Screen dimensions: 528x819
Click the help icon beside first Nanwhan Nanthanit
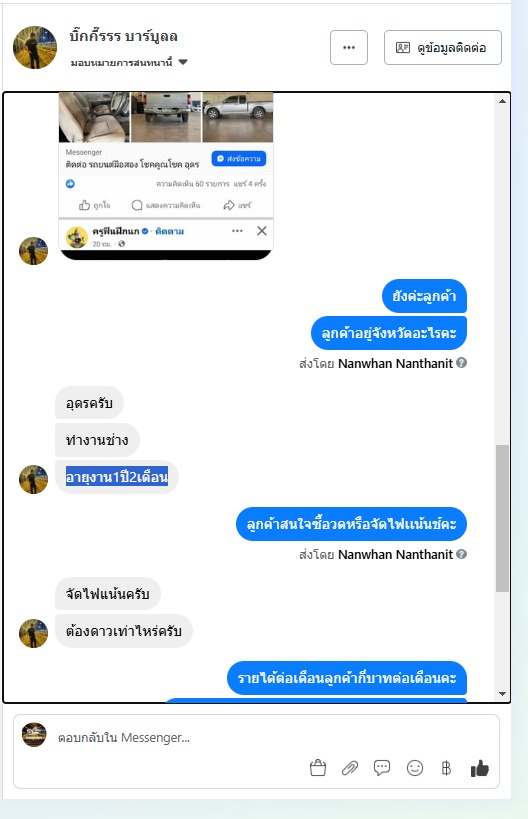coord(462,362)
